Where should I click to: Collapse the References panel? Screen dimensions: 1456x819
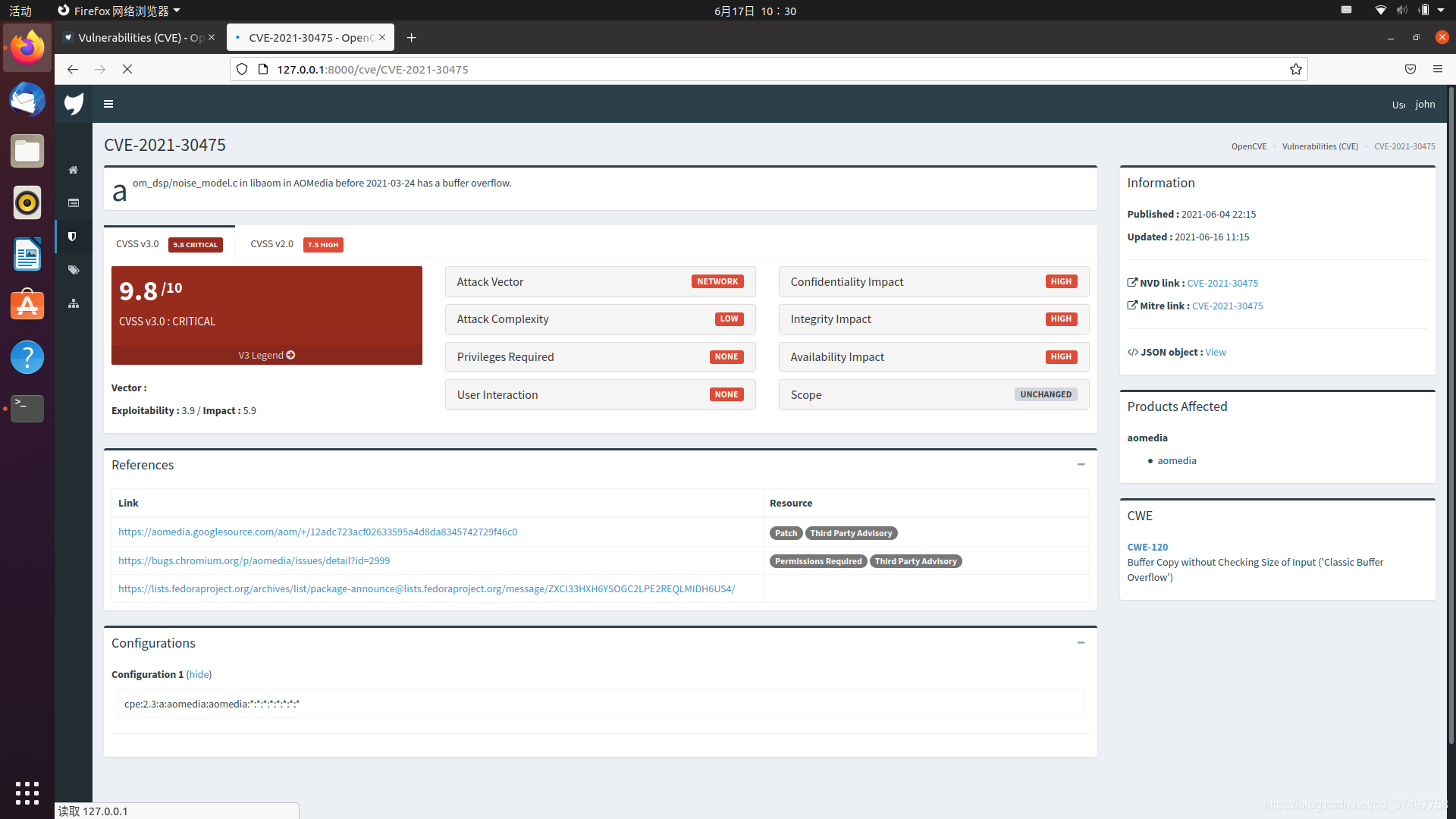1081,464
